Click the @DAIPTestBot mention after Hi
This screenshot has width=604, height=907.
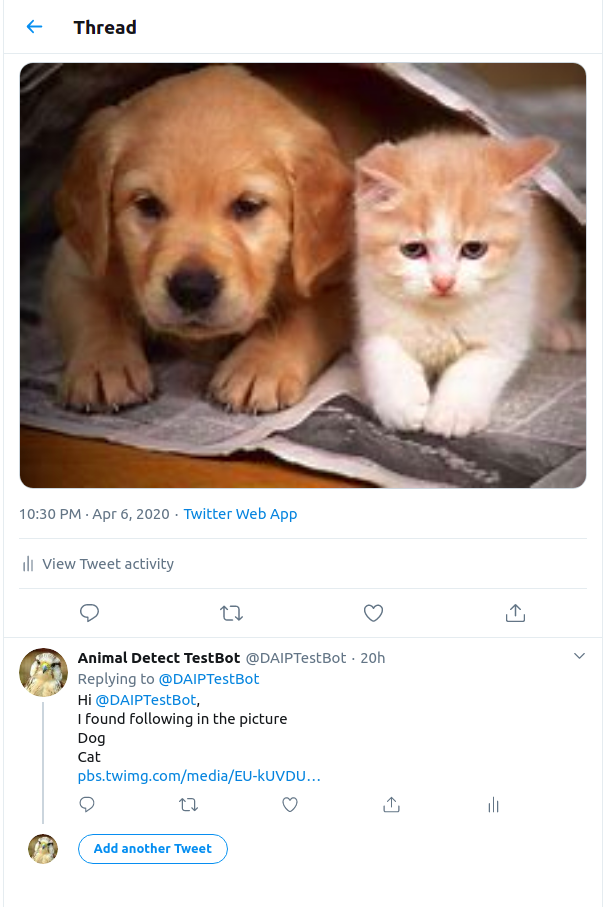[146, 700]
